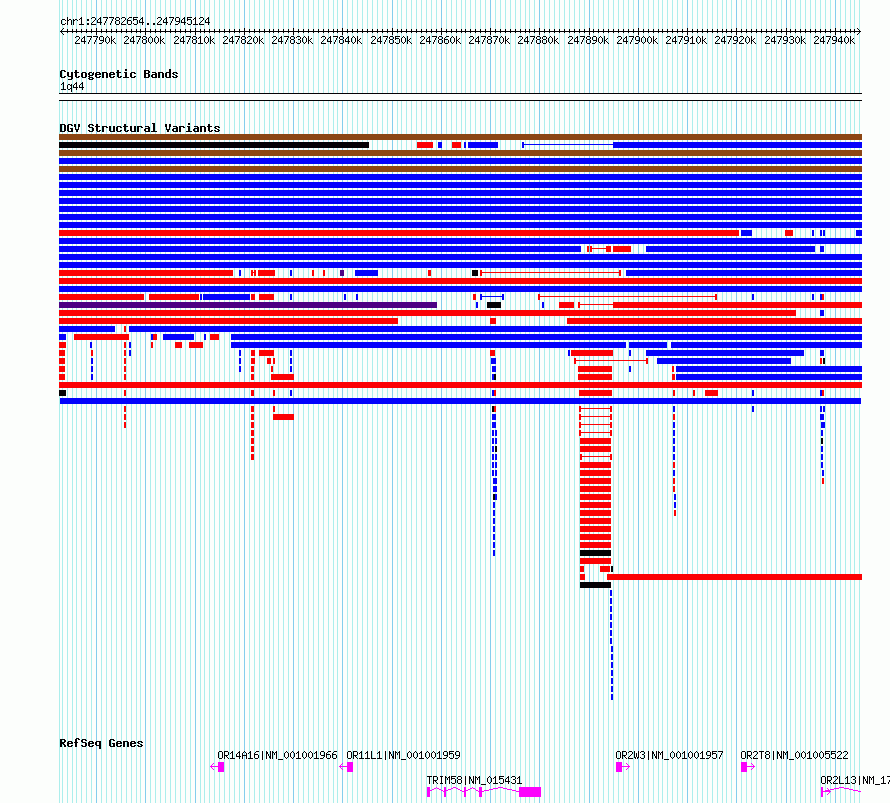The image size is (890, 803).
Task: Click the OR2W3 magenta gene arrow glyph
Action: pos(623,767)
